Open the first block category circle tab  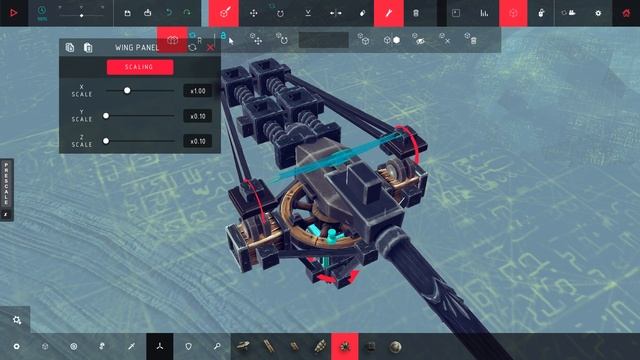pos(16,346)
